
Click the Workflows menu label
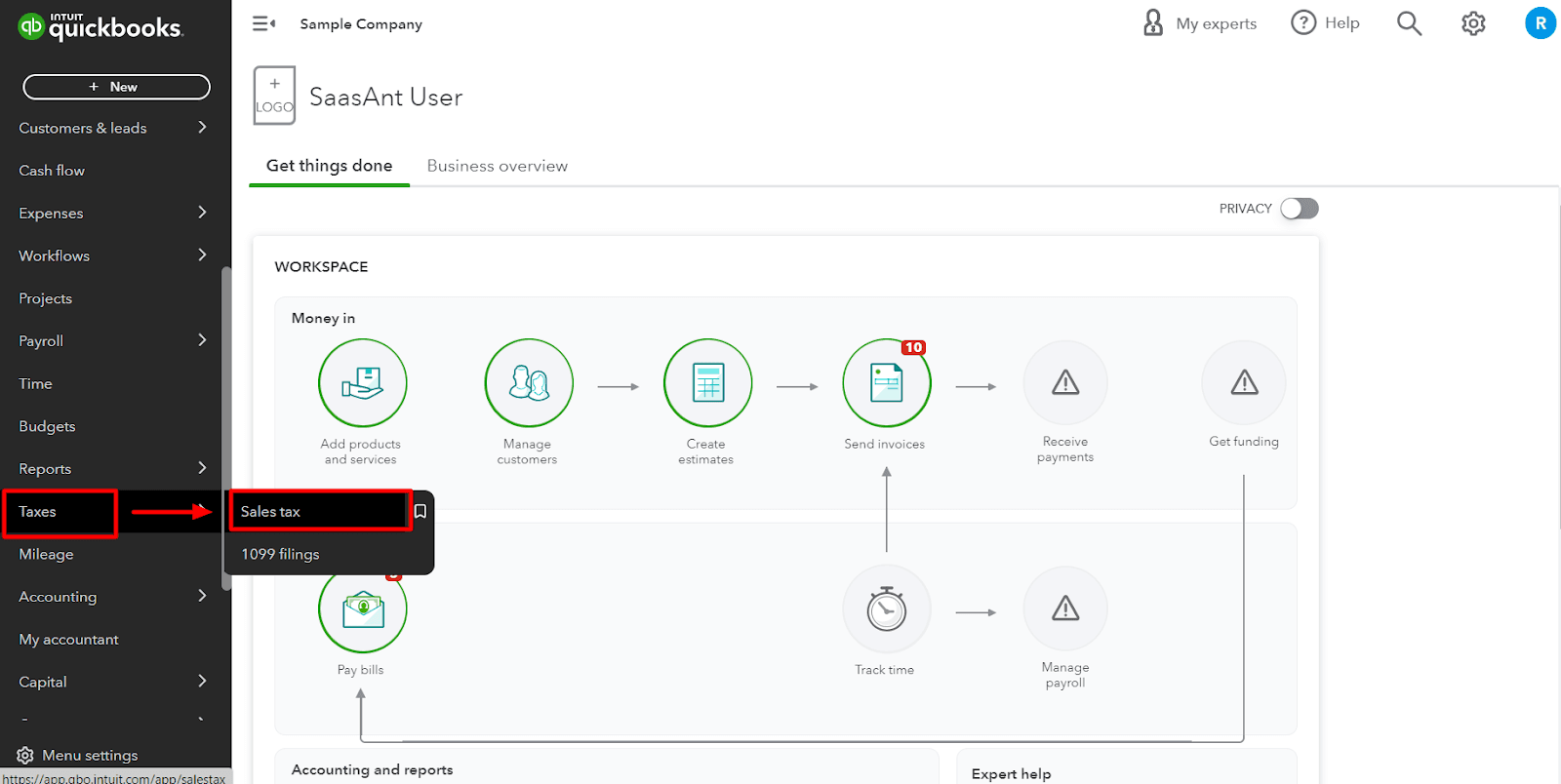pos(54,255)
